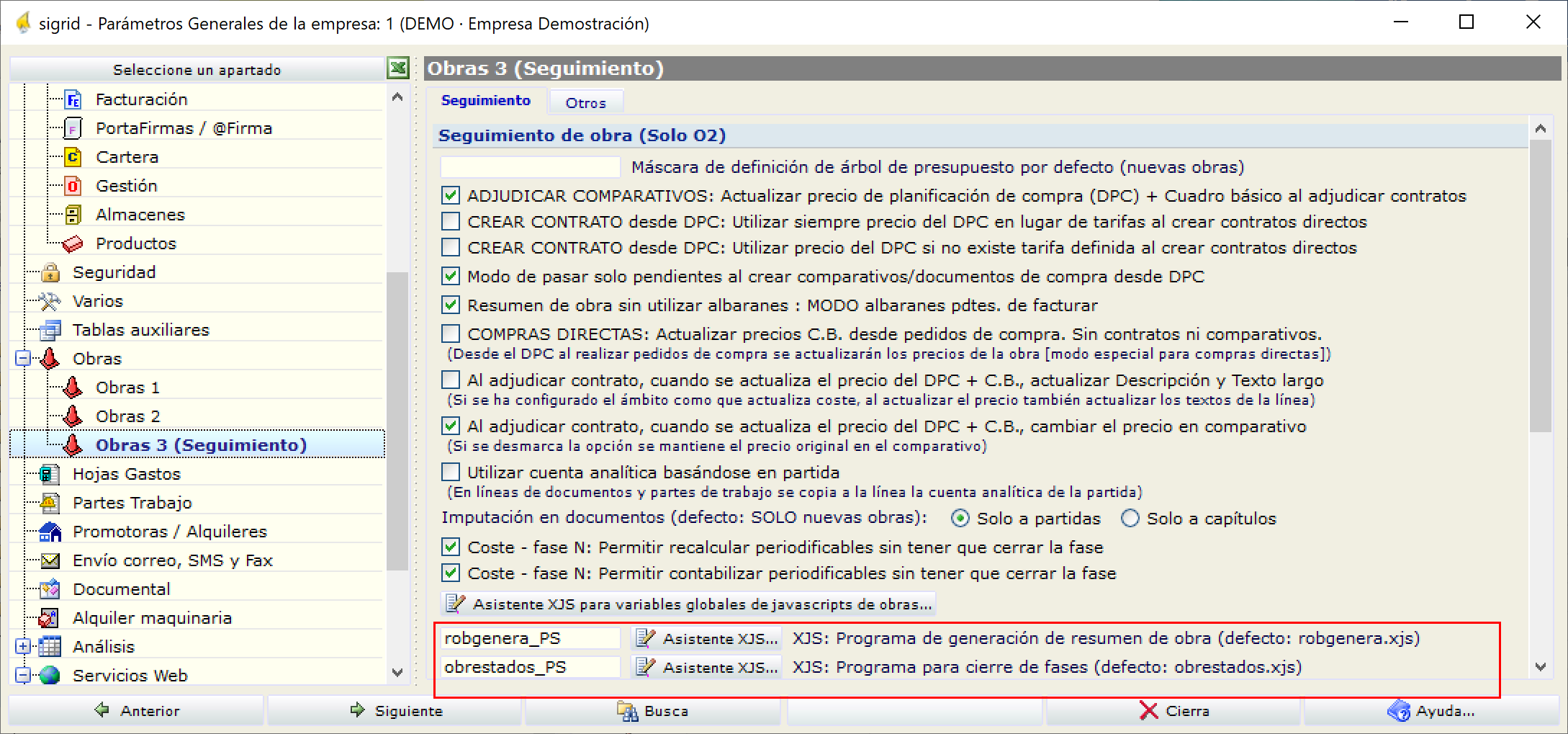Click the budget tree mask input field
This screenshot has width=1568, height=734.
coord(531,167)
